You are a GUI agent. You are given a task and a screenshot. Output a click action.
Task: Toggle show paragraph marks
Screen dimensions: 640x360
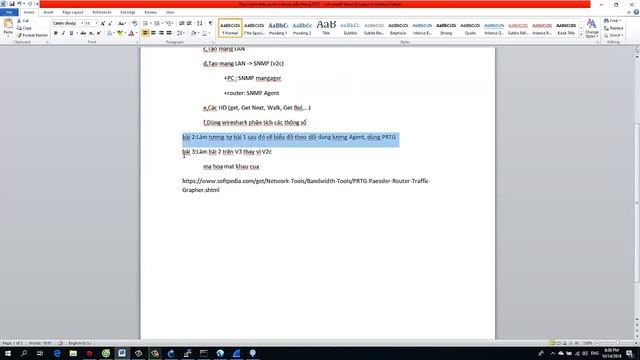211,23
